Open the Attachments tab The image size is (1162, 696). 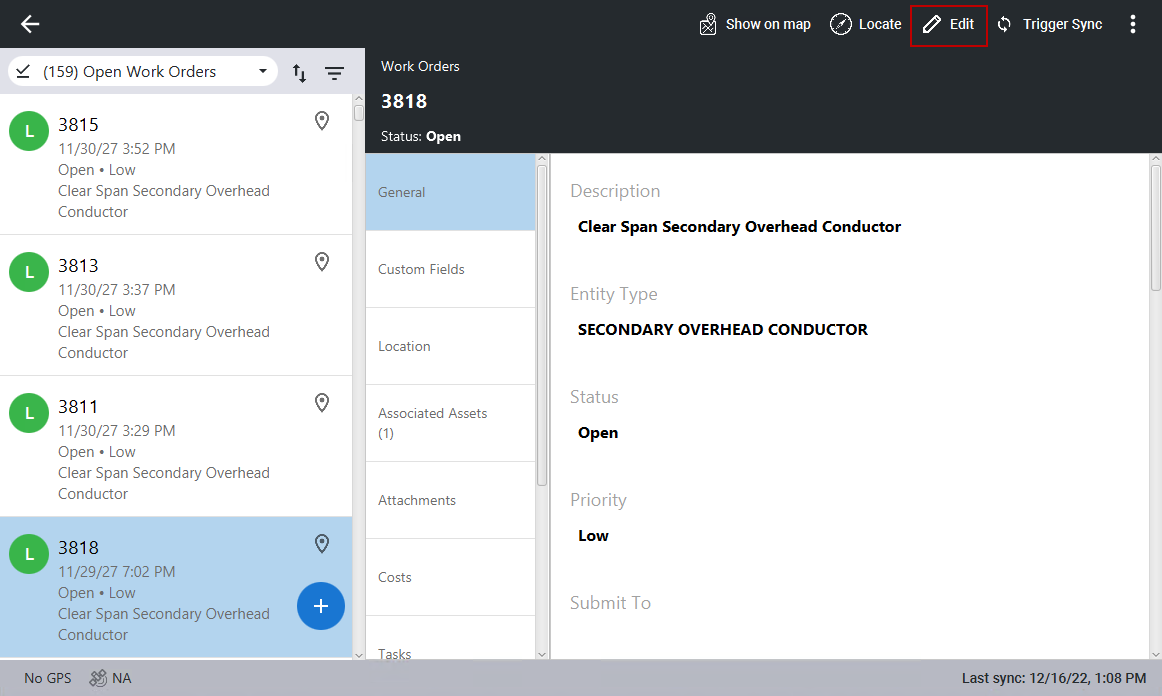click(450, 500)
